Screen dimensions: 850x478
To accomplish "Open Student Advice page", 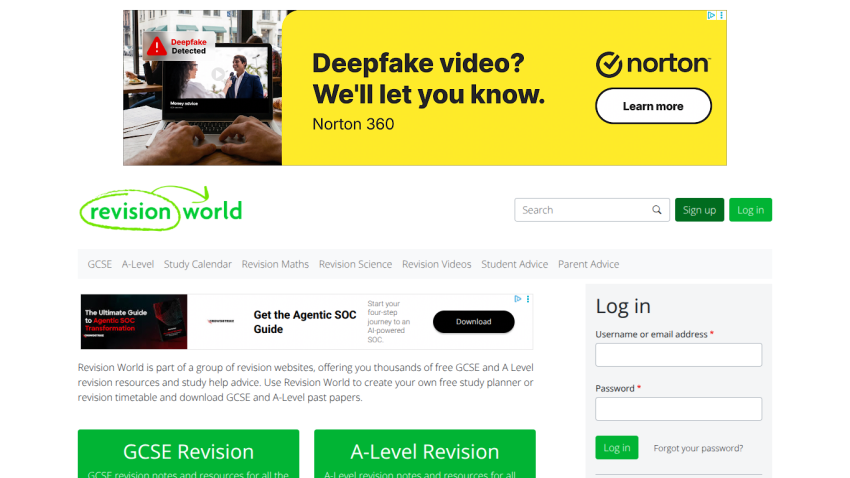I will 514,264.
